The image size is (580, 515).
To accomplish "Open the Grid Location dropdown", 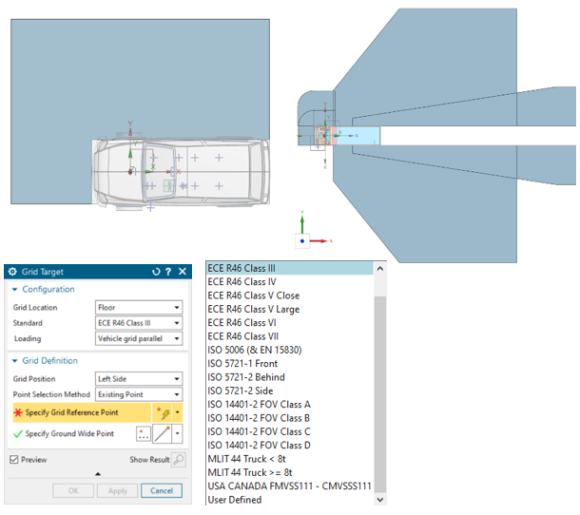I will (139, 307).
